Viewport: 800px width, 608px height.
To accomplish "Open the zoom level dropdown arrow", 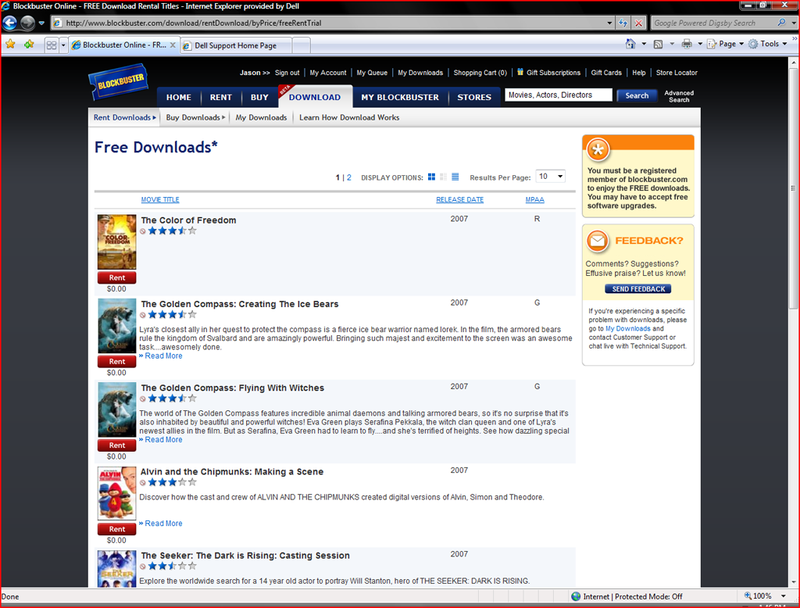I will coord(784,596).
